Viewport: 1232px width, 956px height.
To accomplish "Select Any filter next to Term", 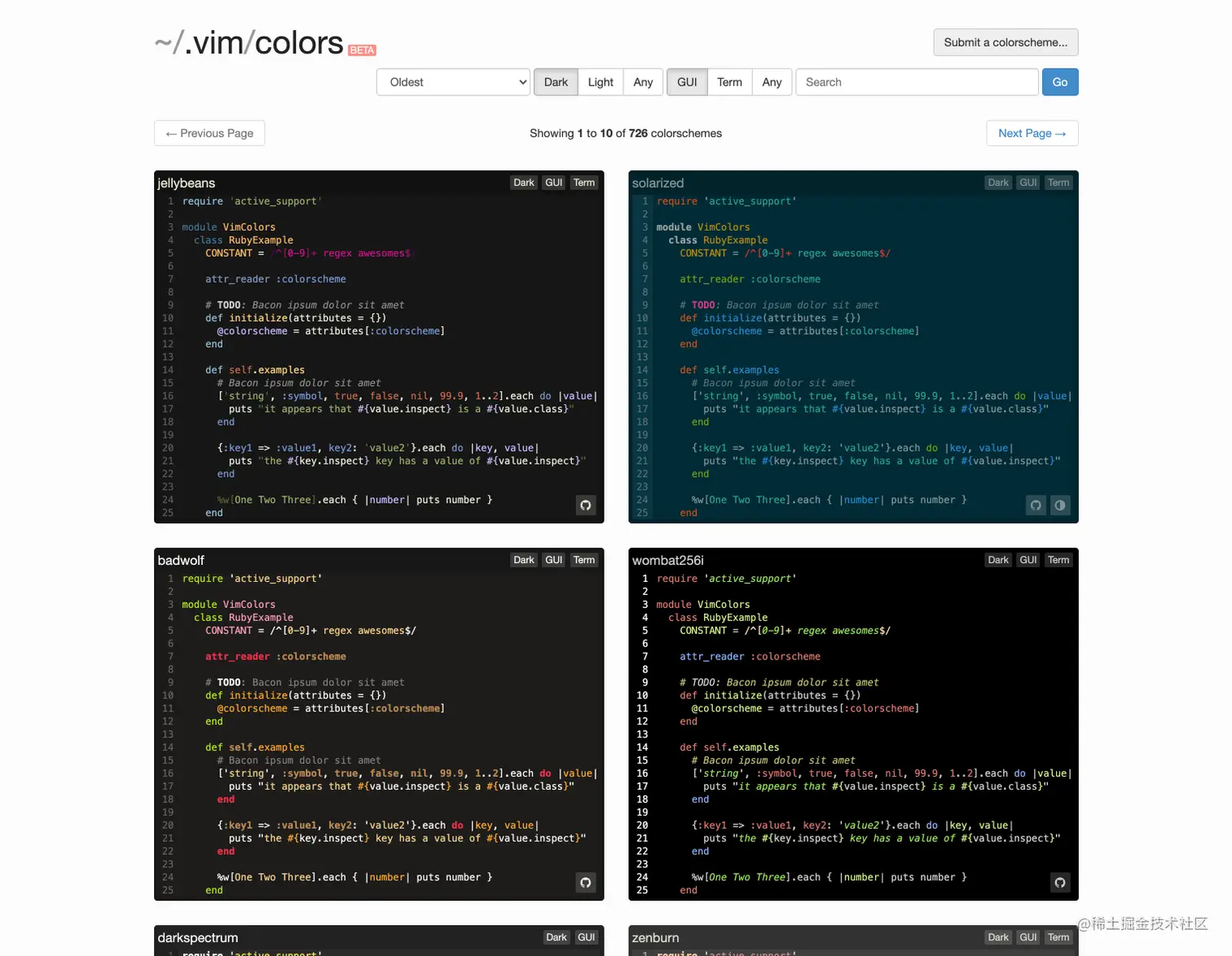I will click(x=772, y=82).
